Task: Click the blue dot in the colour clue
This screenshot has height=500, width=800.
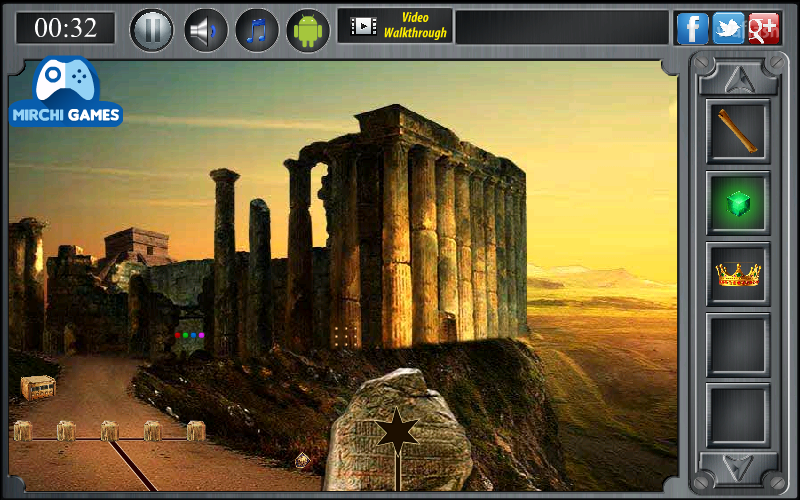Action: click(193, 335)
